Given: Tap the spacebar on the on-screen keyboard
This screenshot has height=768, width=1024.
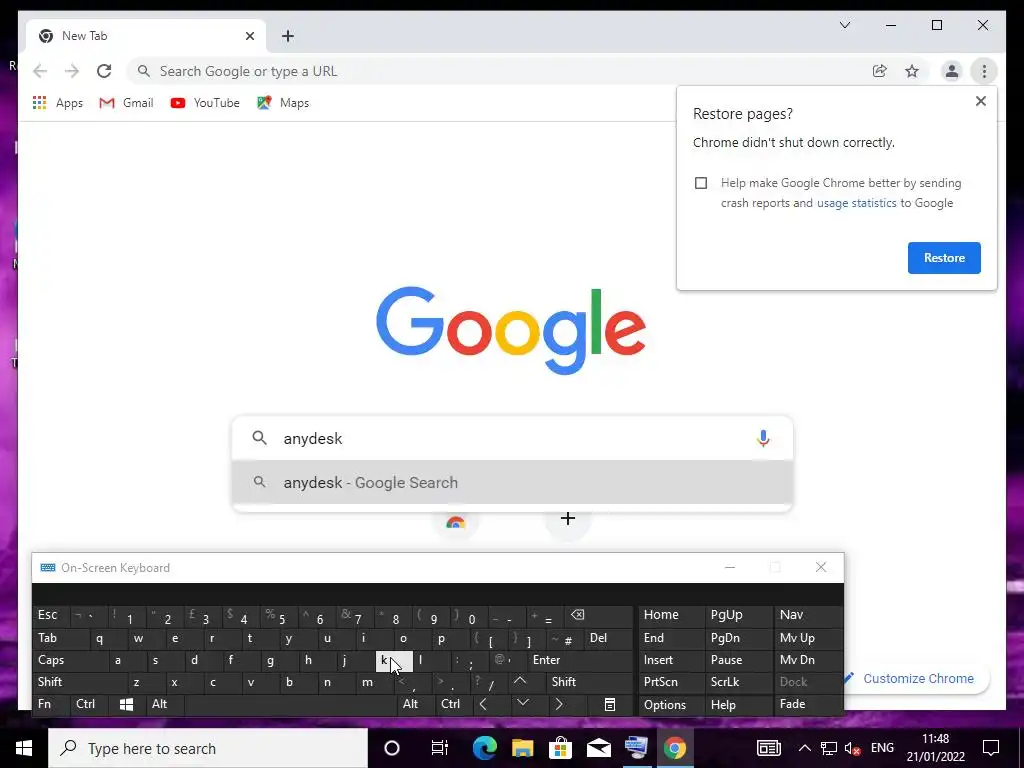Looking at the screenshot, I should [x=292, y=705].
